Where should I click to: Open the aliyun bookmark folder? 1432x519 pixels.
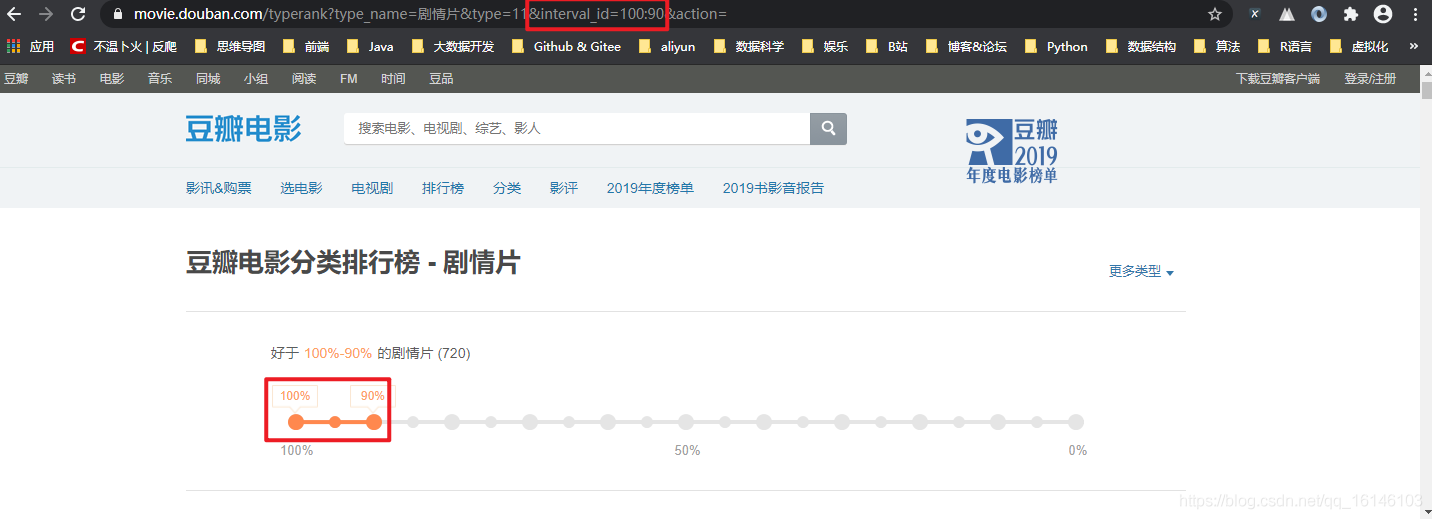coord(666,46)
